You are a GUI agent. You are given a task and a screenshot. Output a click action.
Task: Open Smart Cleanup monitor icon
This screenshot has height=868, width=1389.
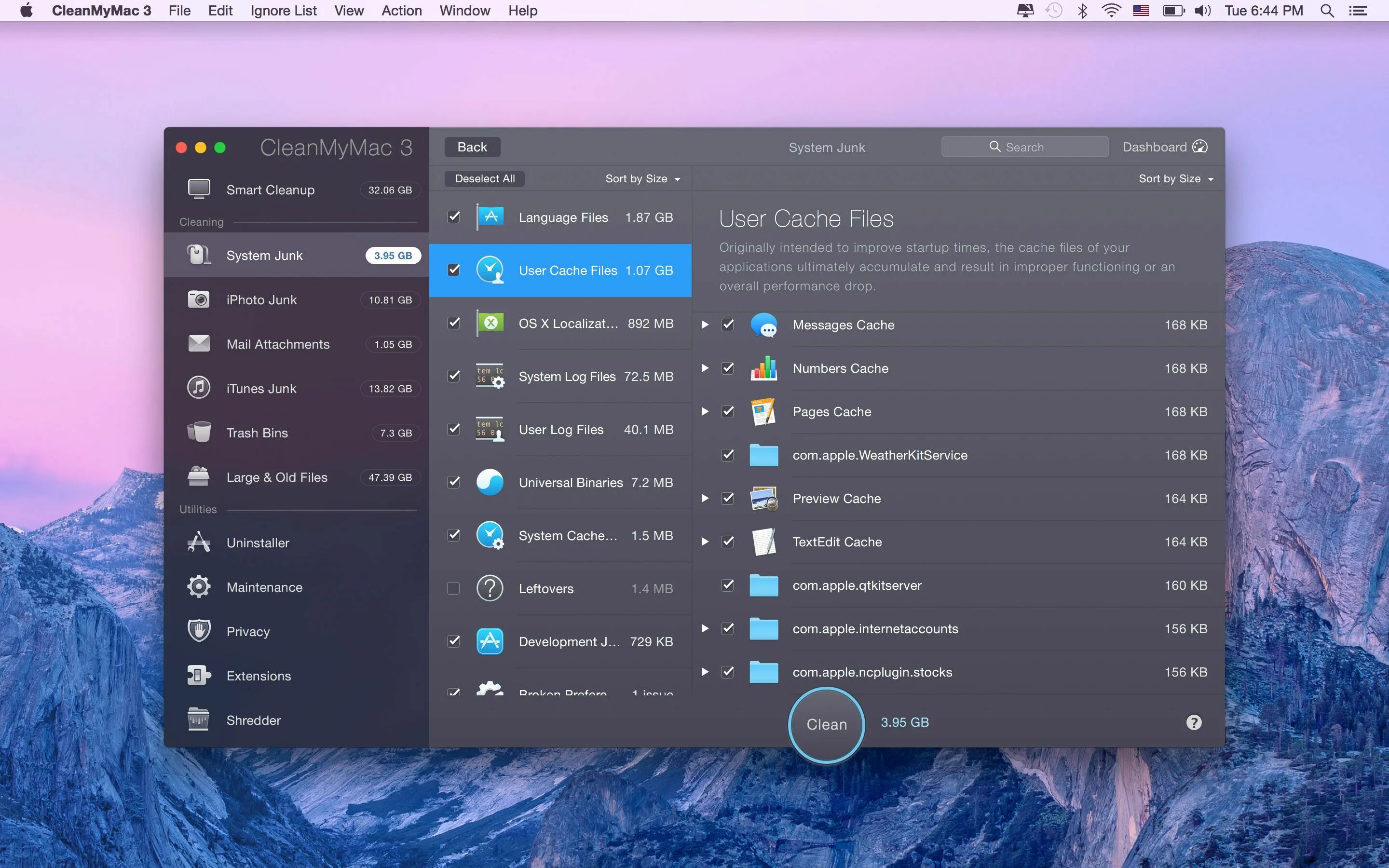199,190
